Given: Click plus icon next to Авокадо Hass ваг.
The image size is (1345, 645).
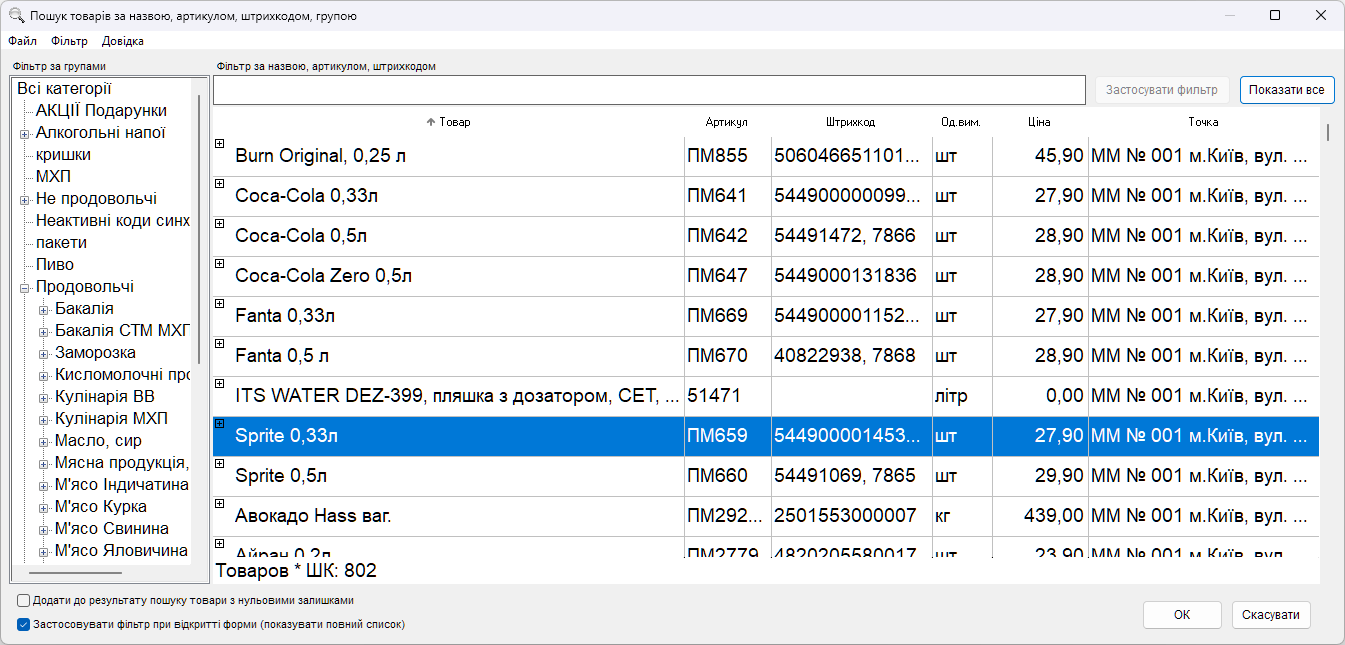Looking at the screenshot, I should tap(220, 503).
